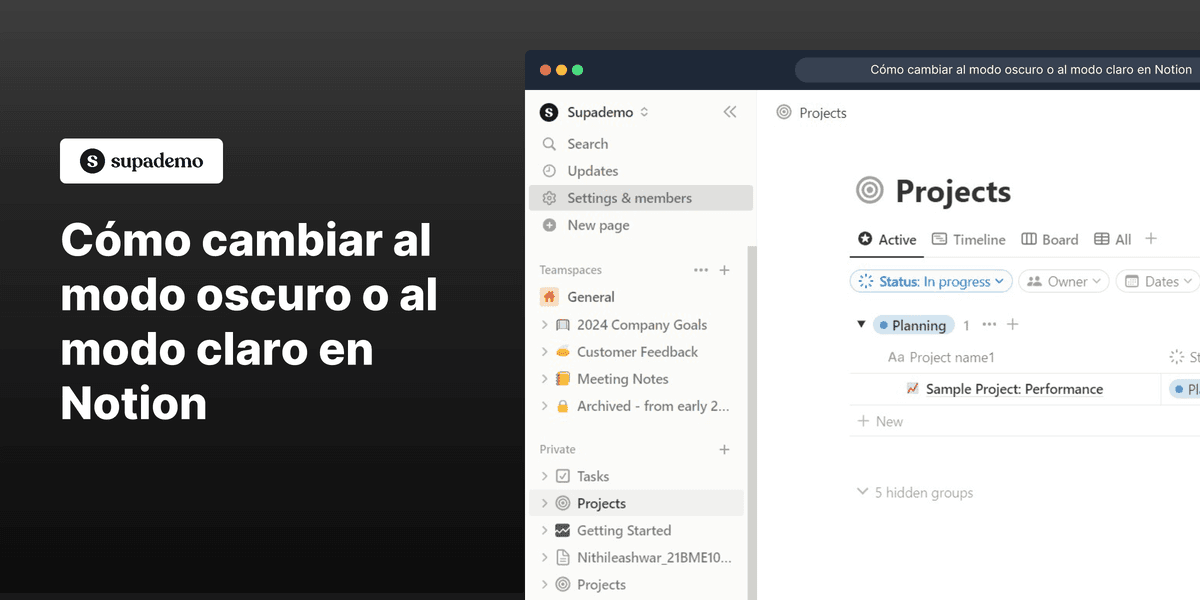Open Settings & members via the gear icon

point(549,198)
